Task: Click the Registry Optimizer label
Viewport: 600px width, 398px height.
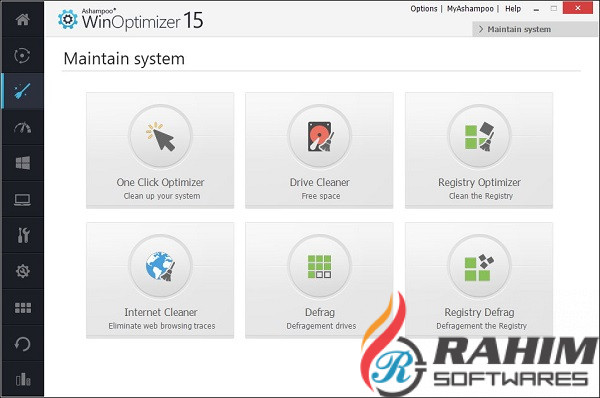Action: tap(479, 183)
